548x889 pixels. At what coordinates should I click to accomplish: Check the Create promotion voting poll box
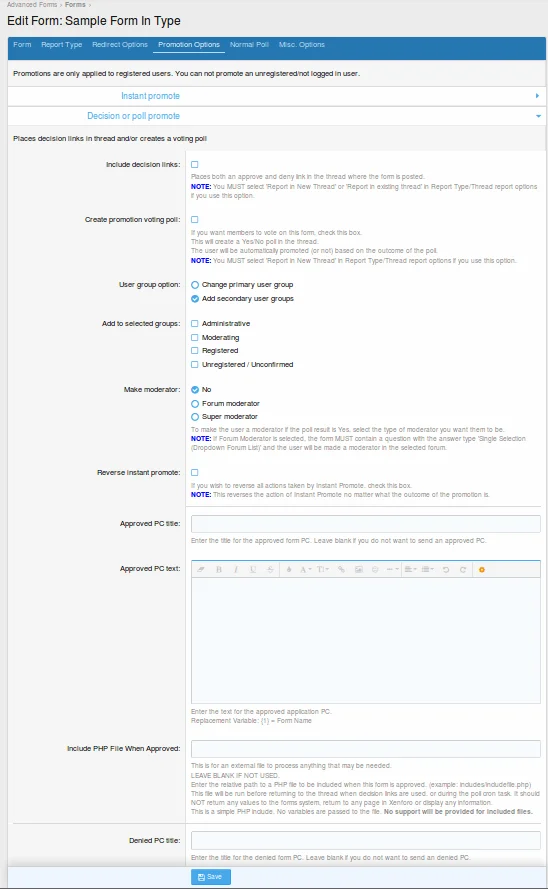pyautogui.click(x=194, y=219)
